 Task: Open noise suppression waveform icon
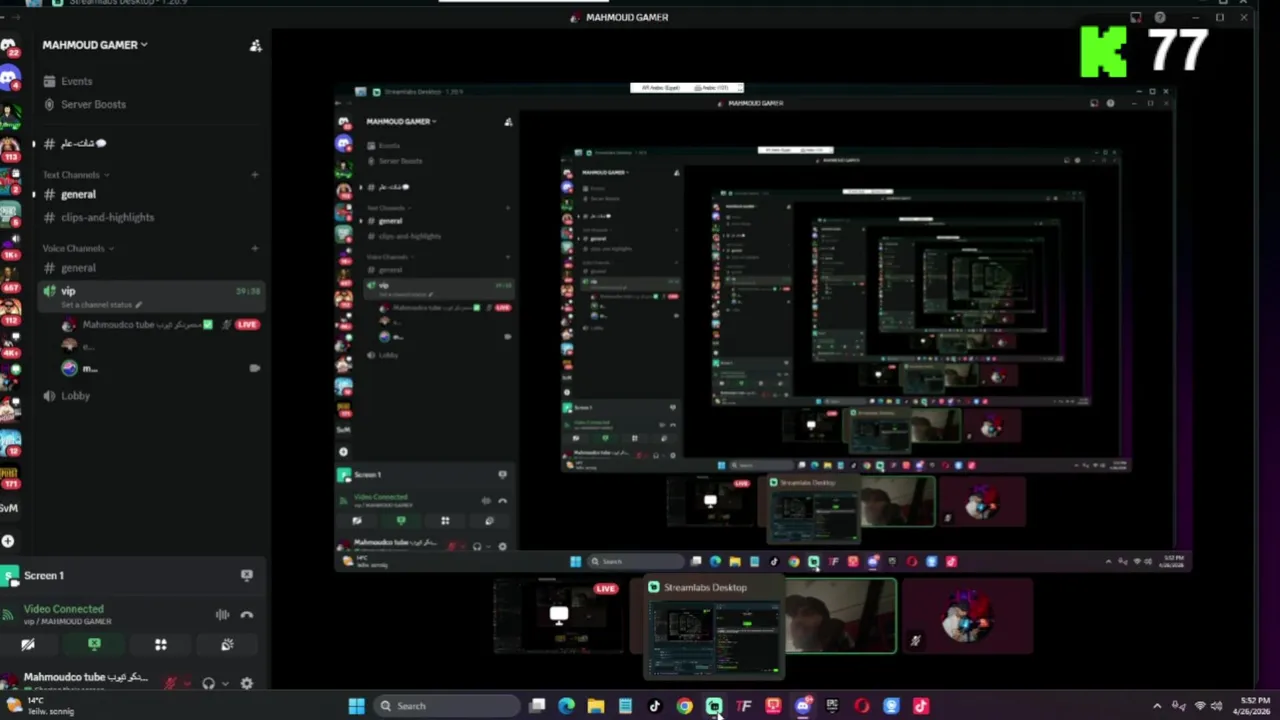point(222,615)
